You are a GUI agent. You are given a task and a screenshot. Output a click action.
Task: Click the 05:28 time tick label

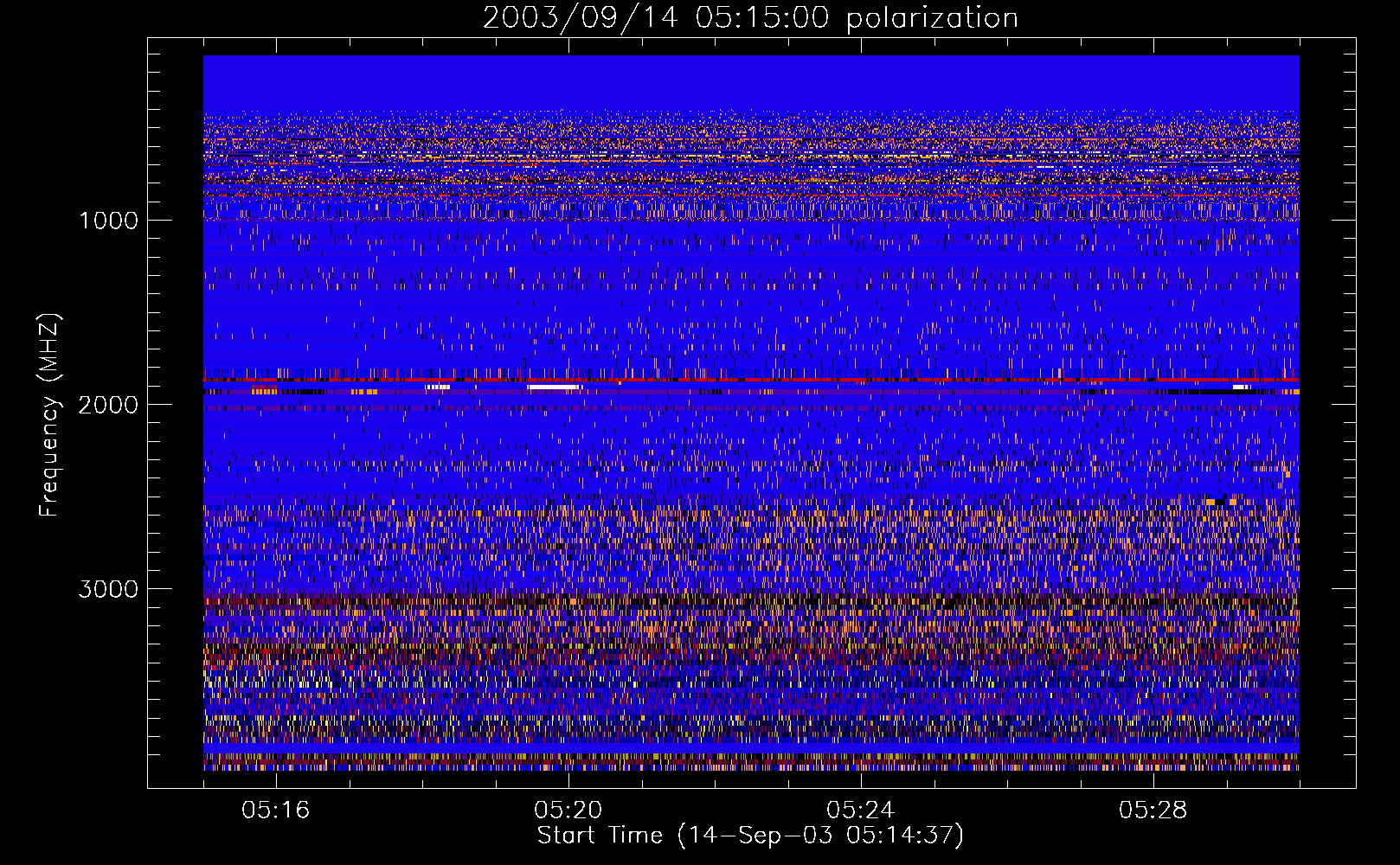tap(1153, 810)
